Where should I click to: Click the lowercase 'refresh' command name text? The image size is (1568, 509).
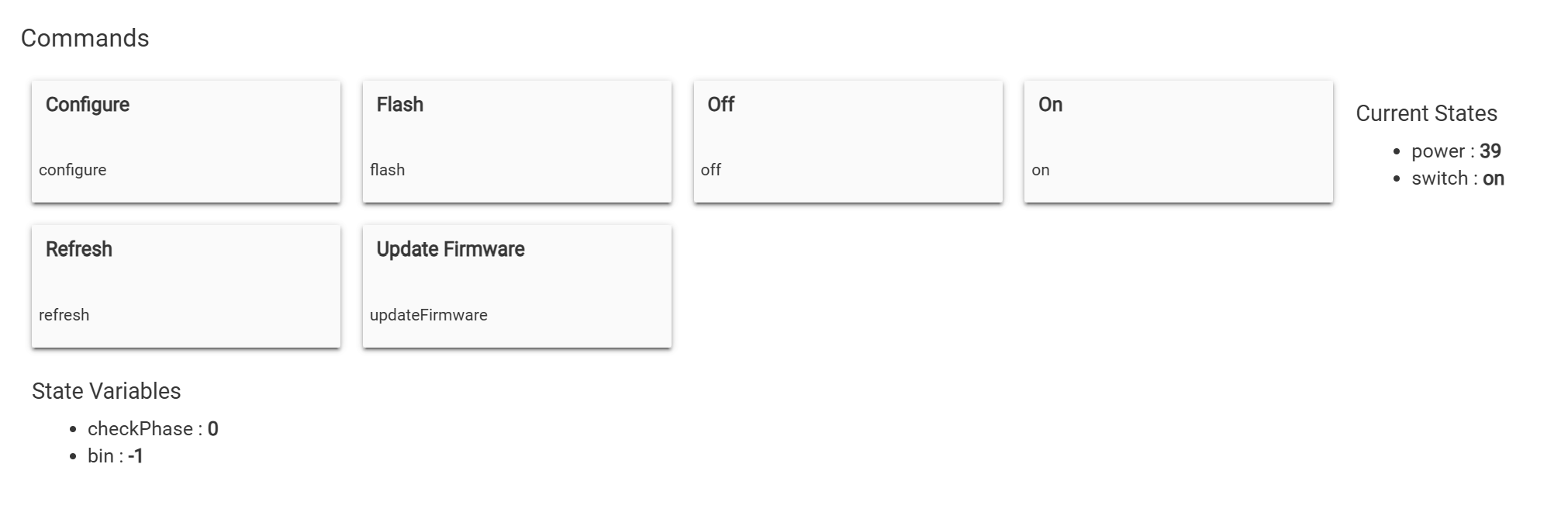pyautogui.click(x=64, y=315)
